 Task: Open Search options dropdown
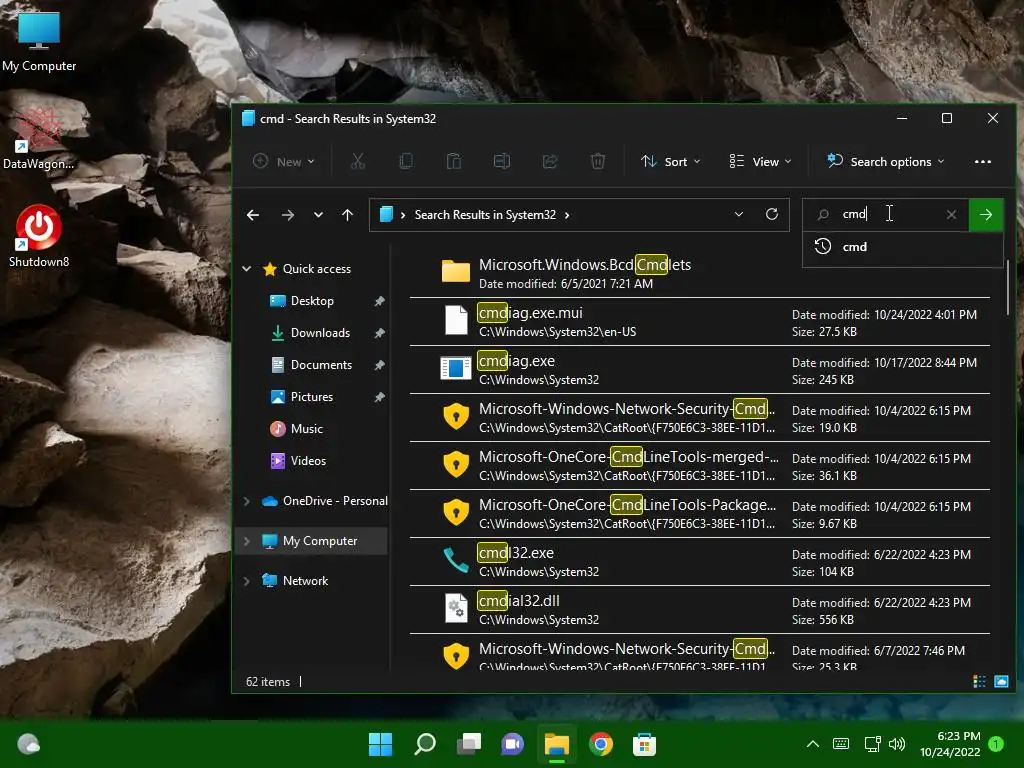(x=886, y=161)
